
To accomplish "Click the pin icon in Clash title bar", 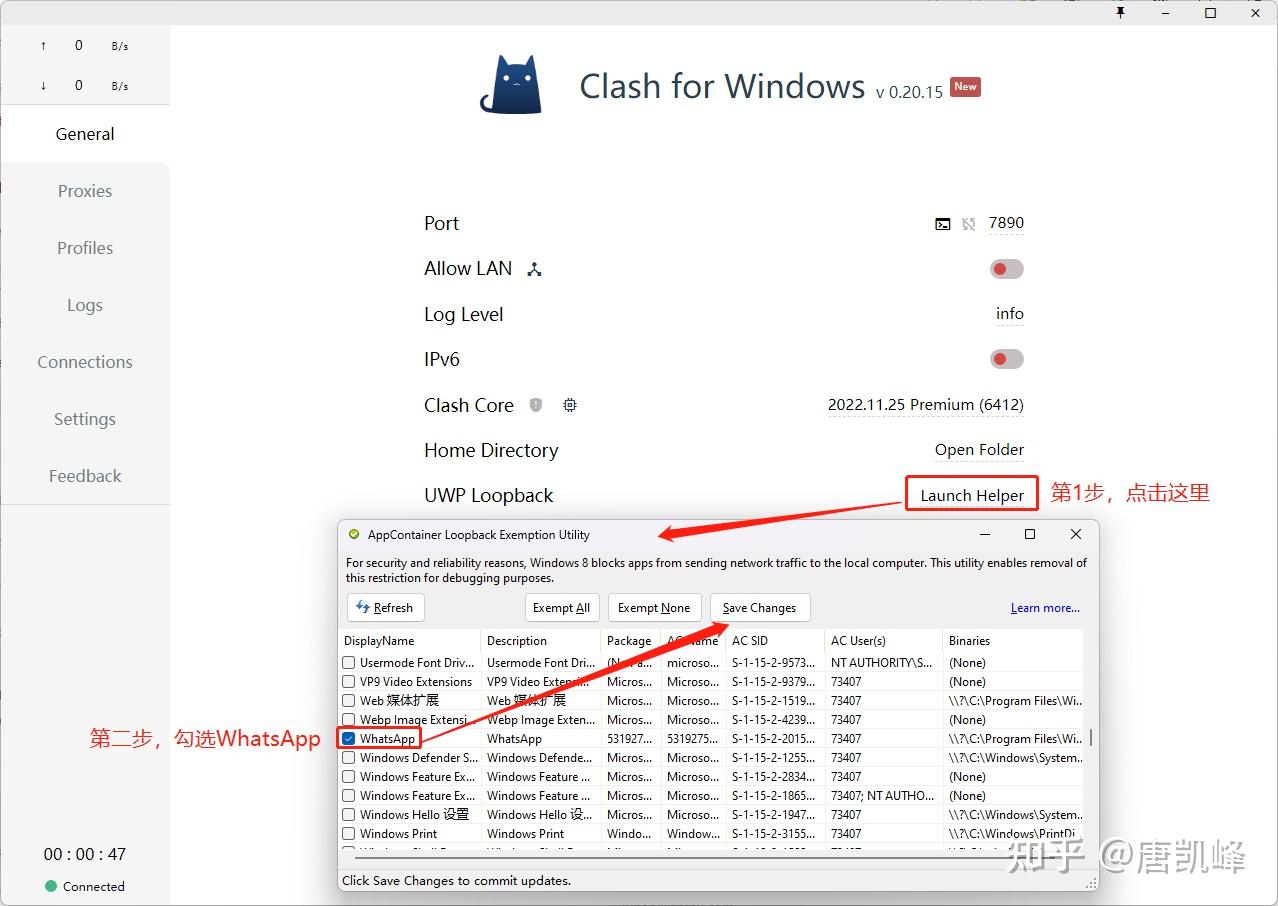I will tap(1120, 12).
